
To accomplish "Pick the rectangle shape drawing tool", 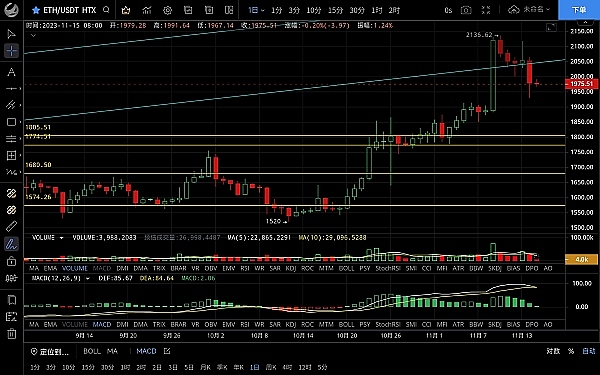I will click(x=11, y=122).
